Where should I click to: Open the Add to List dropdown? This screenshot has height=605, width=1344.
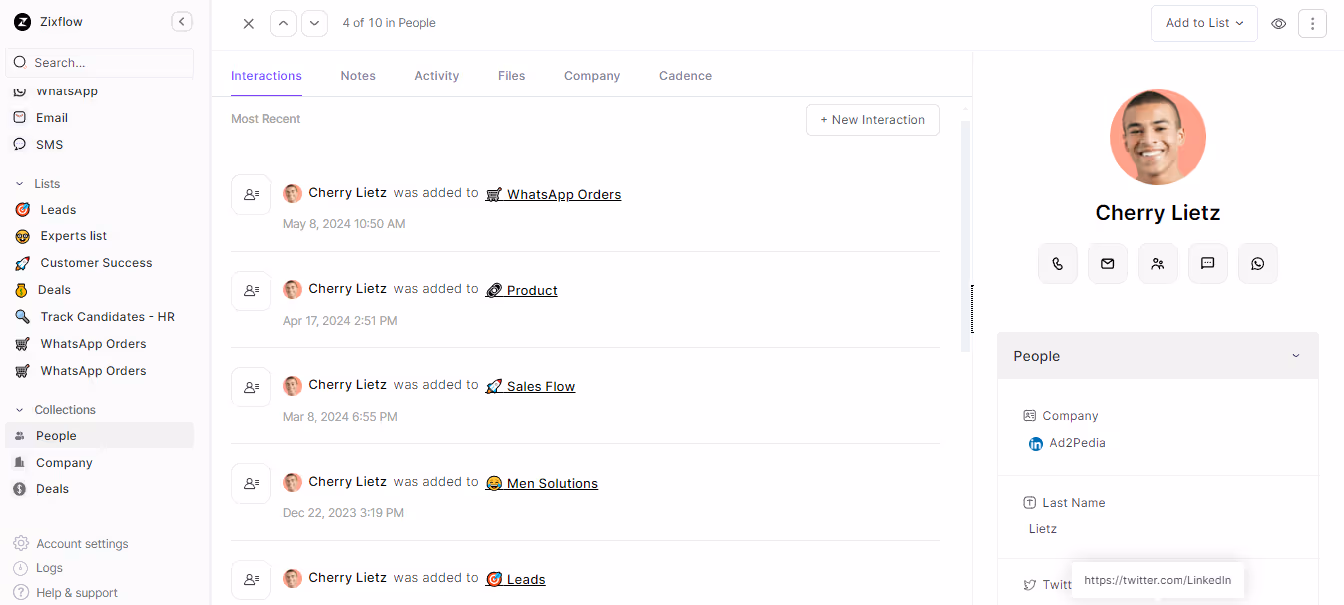1204,23
